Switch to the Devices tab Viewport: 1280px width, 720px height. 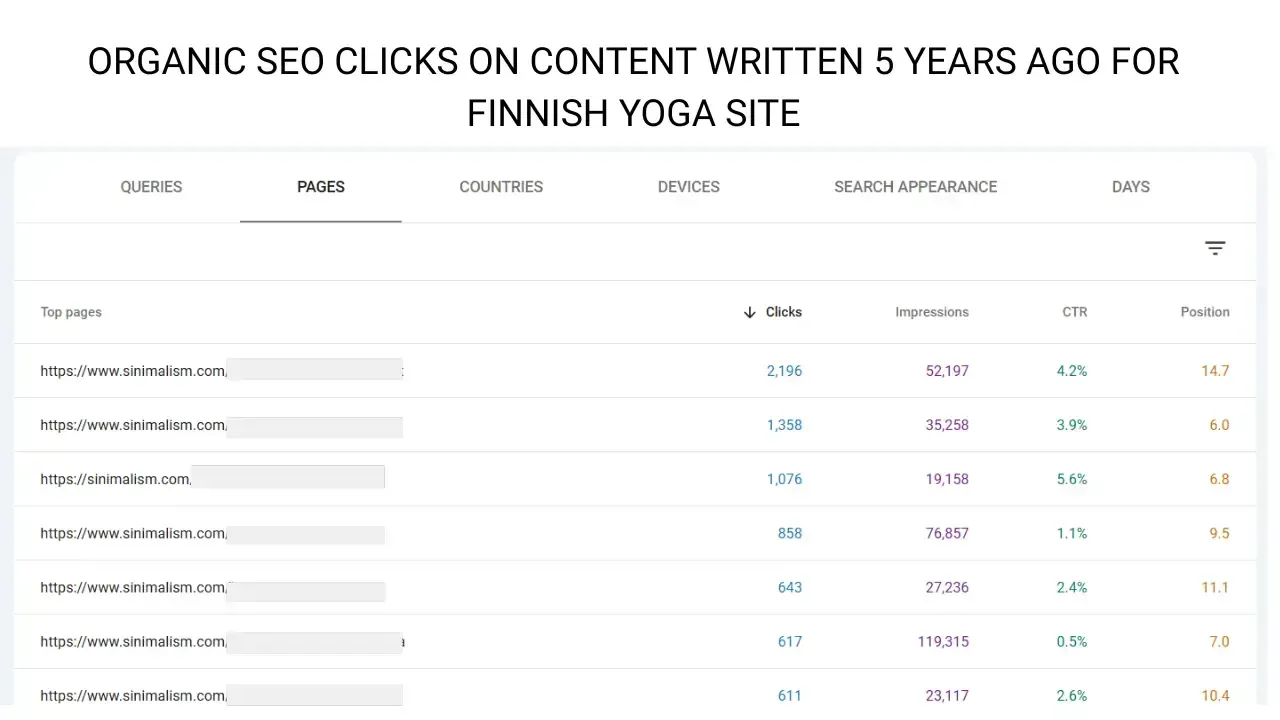[x=688, y=187]
